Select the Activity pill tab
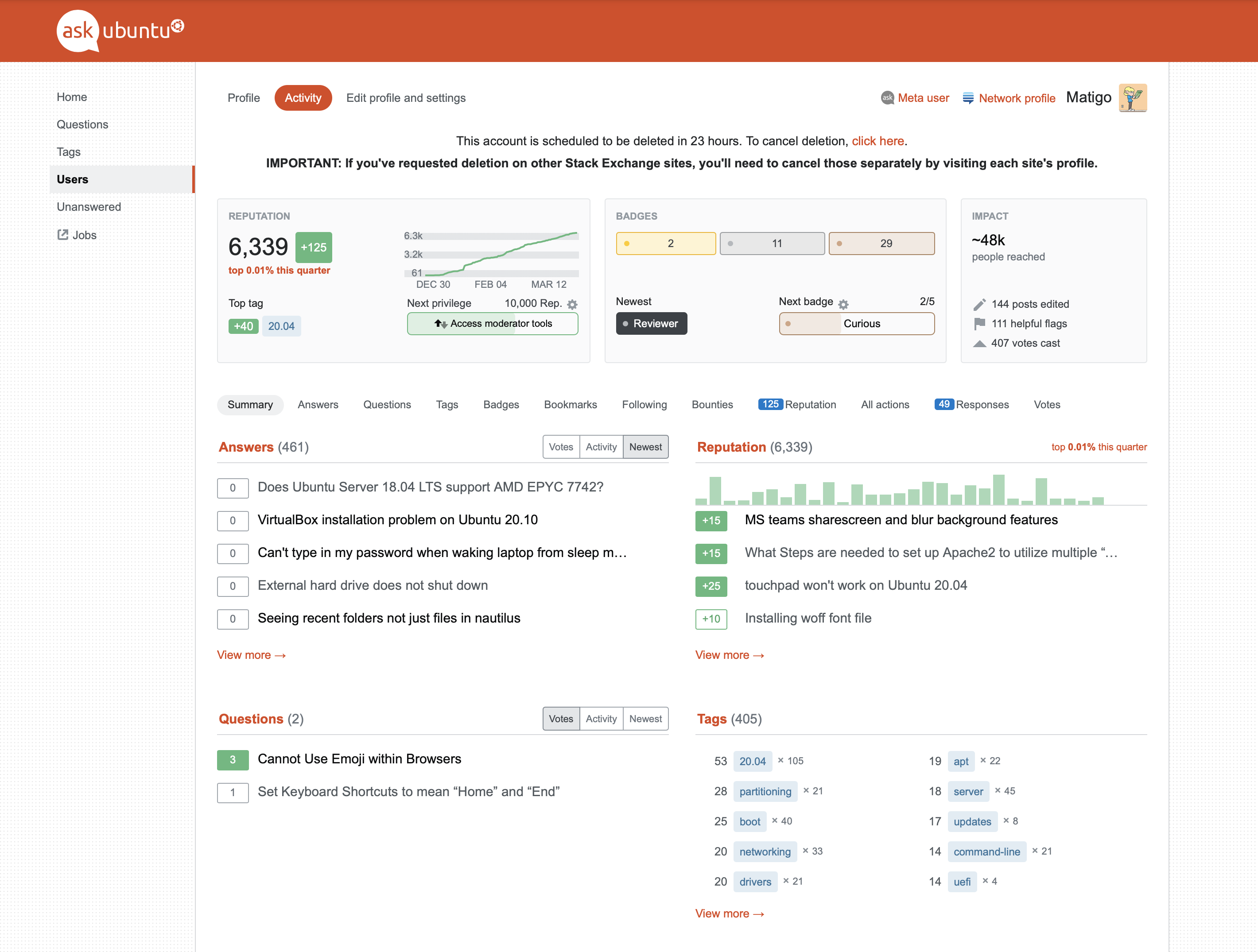This screenshot has height=952, width=1258. (303, 98)
